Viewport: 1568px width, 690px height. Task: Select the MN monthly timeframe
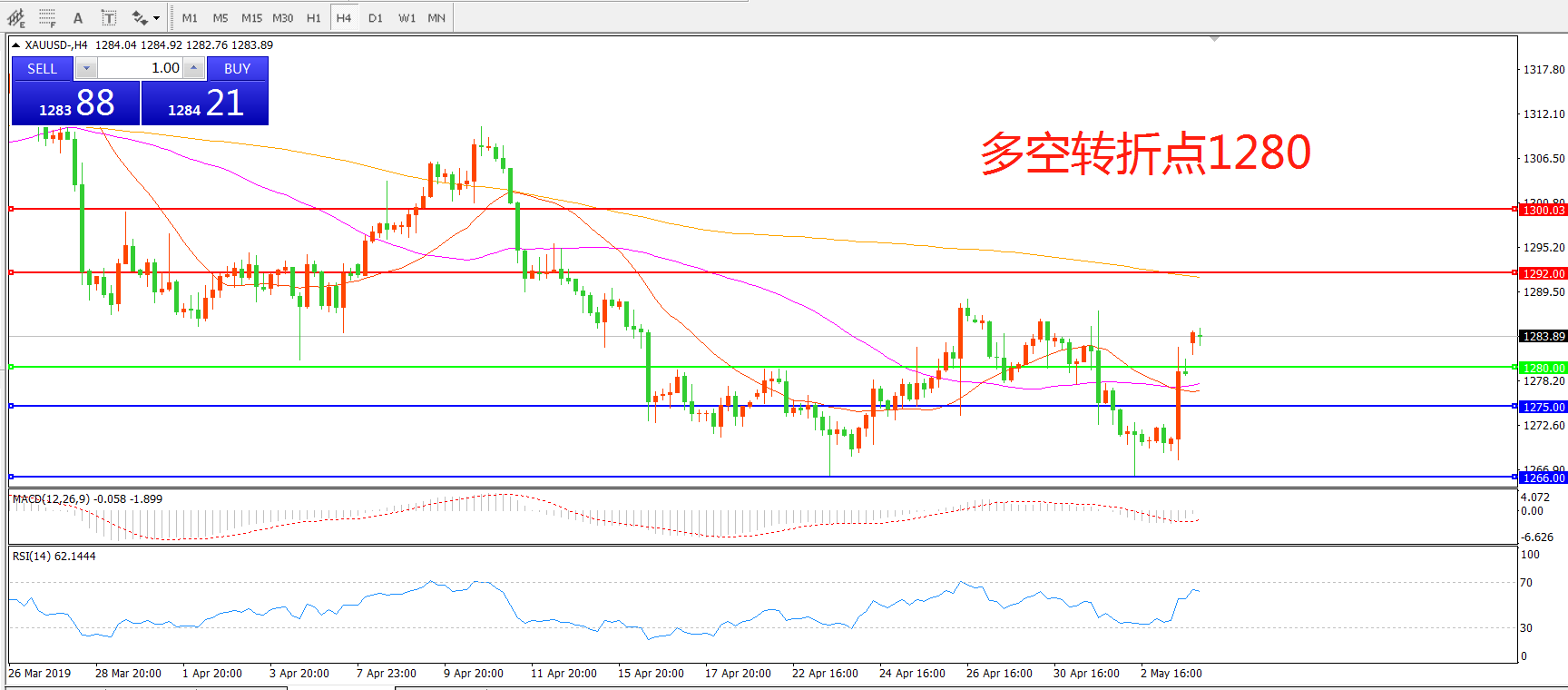point(436,18)
